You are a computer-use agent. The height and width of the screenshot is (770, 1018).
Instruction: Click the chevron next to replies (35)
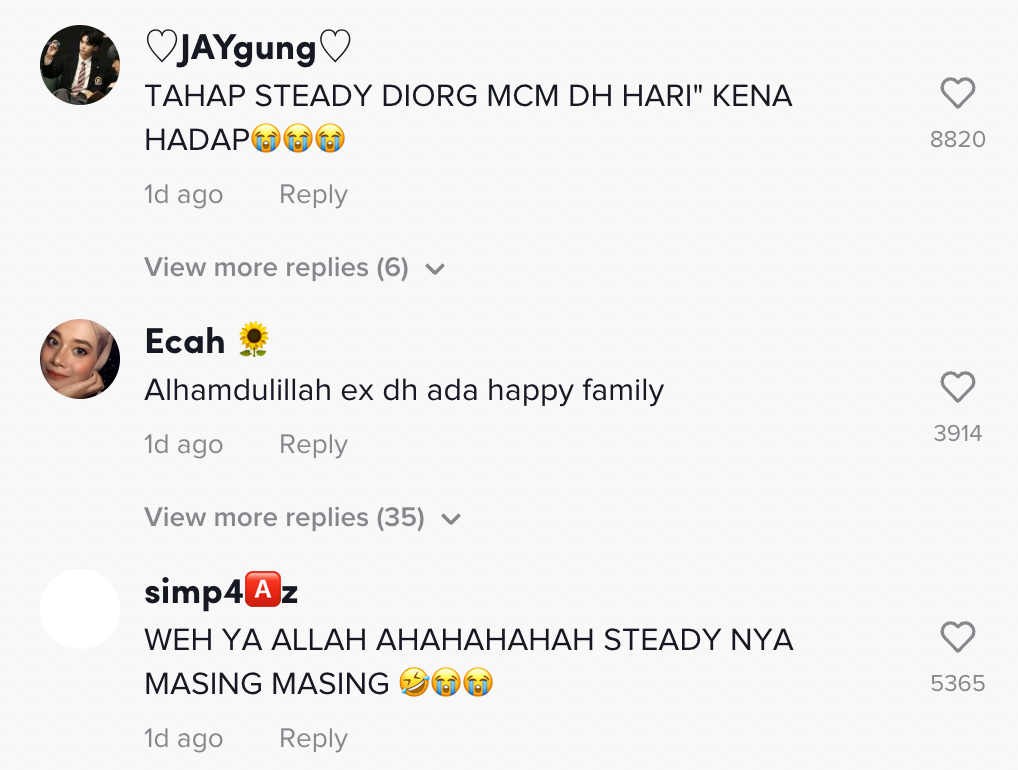tap(451, 519)
